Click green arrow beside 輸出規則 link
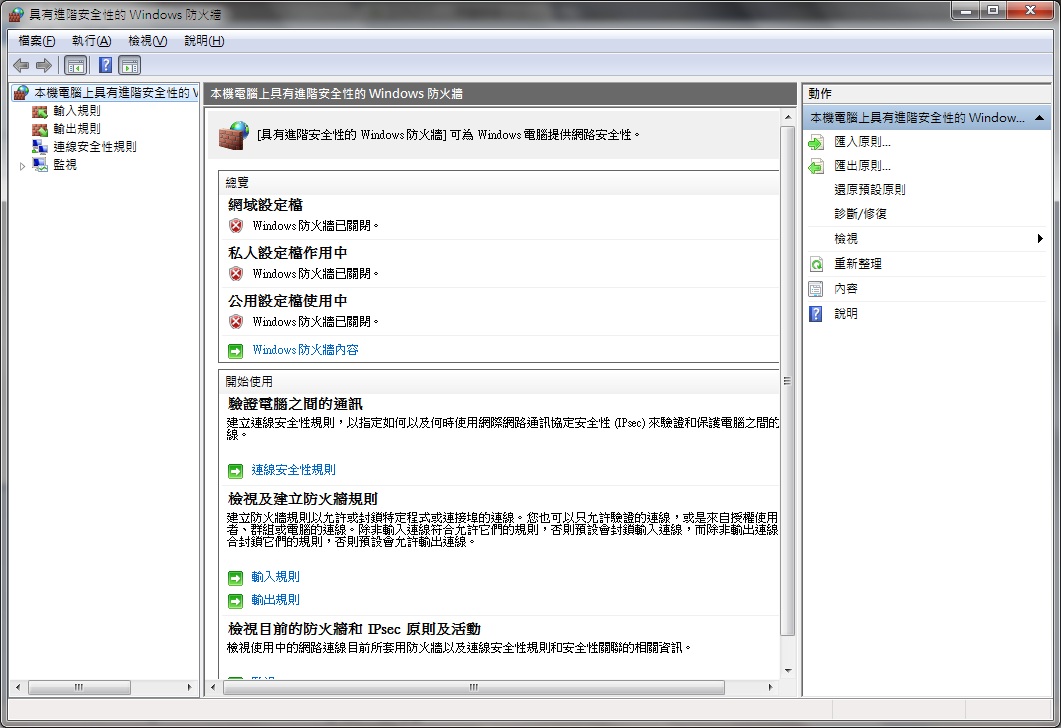This screenshot has height=728, width=1061. pos(235,600)
